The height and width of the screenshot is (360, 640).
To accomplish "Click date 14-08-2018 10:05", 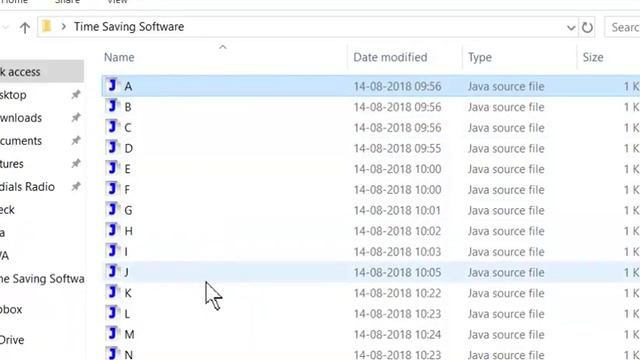I will (397, 272).
